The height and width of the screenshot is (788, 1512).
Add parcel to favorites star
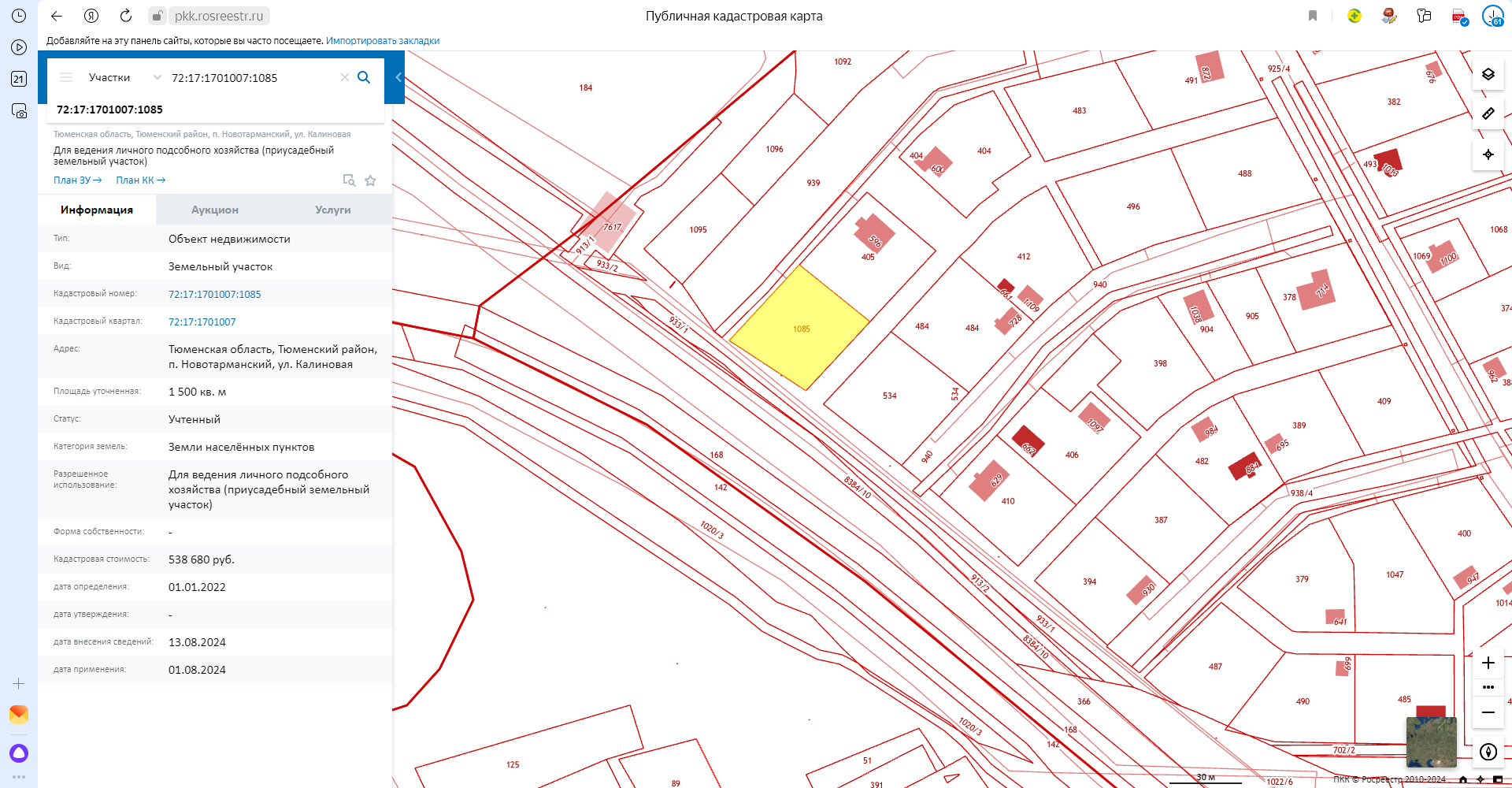370,180
